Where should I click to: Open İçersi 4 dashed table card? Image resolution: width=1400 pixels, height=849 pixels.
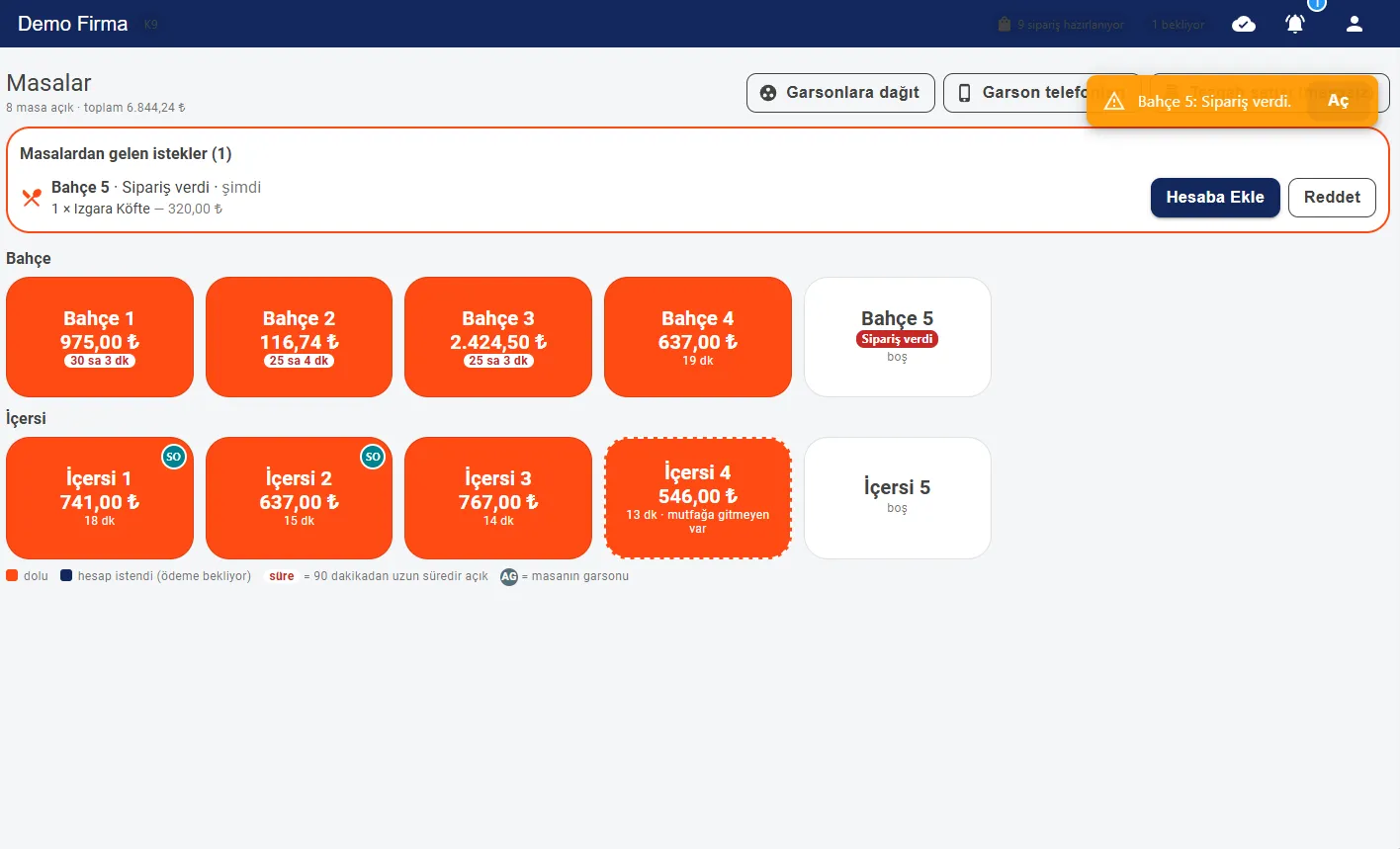tap(698, 498)
